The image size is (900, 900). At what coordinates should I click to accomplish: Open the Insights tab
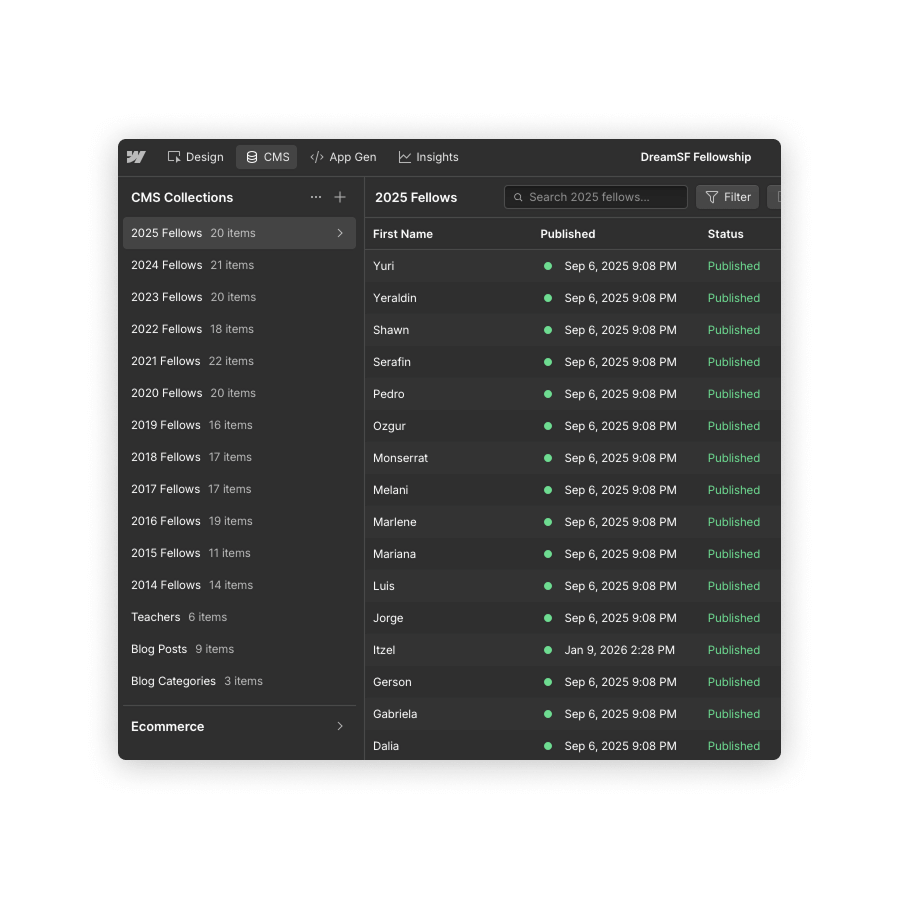429,157
